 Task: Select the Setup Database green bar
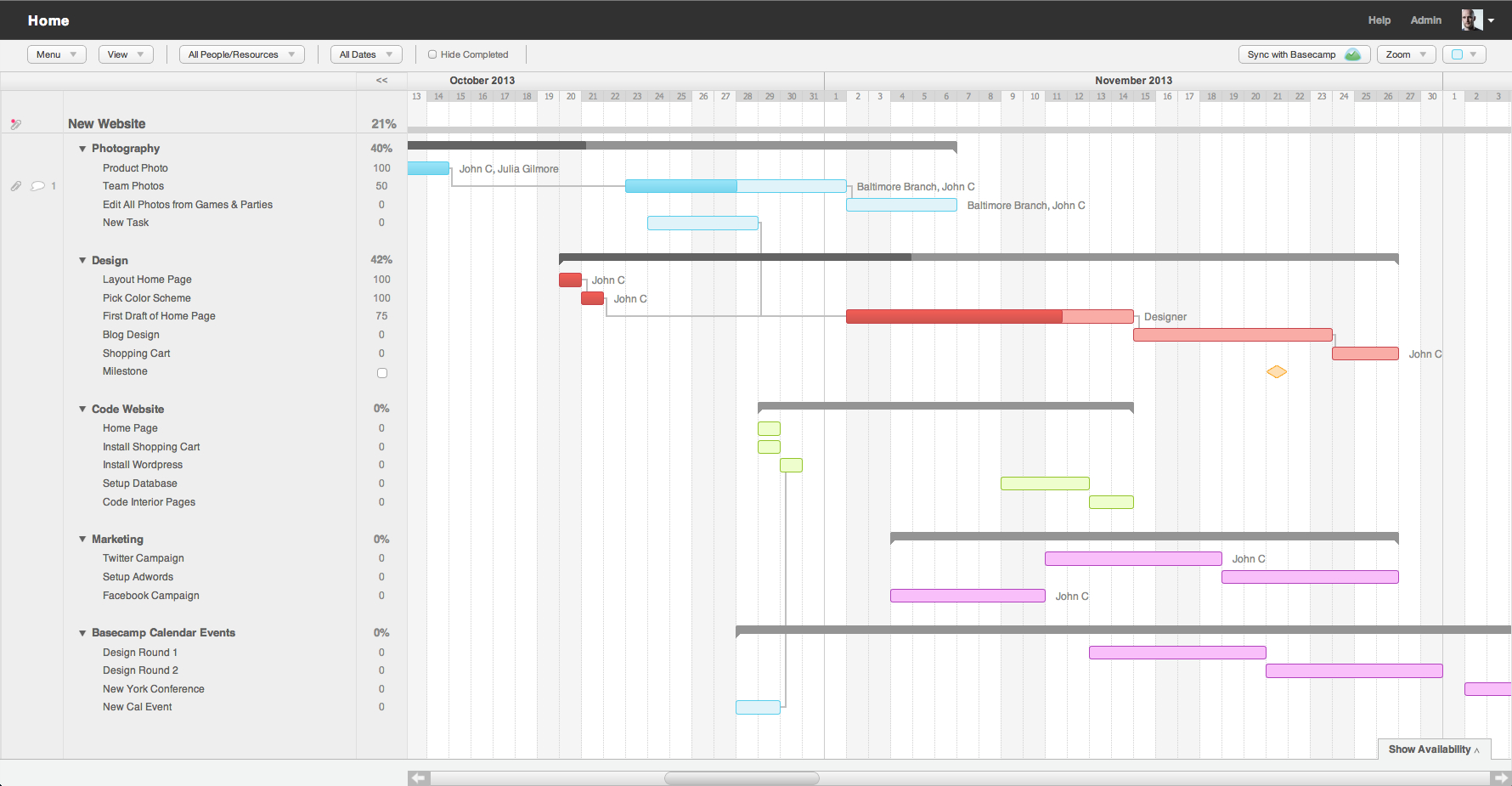click(x=1045, y=483)
